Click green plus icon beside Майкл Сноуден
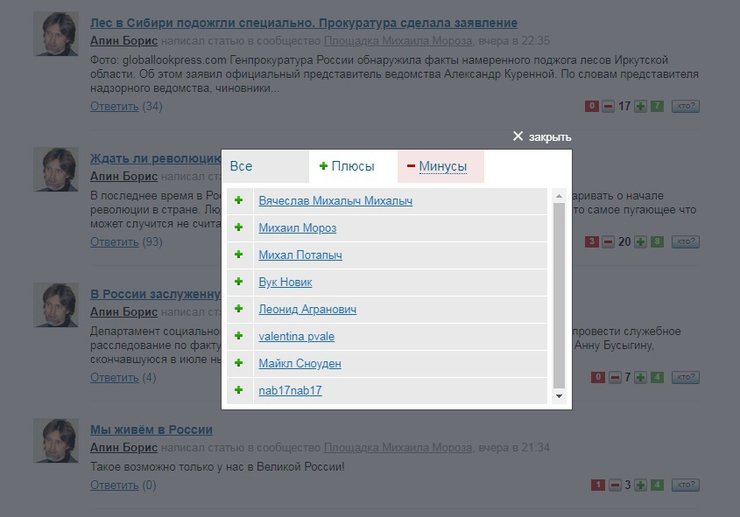This screenshot has height=517, width=740. tap(239, 363)
